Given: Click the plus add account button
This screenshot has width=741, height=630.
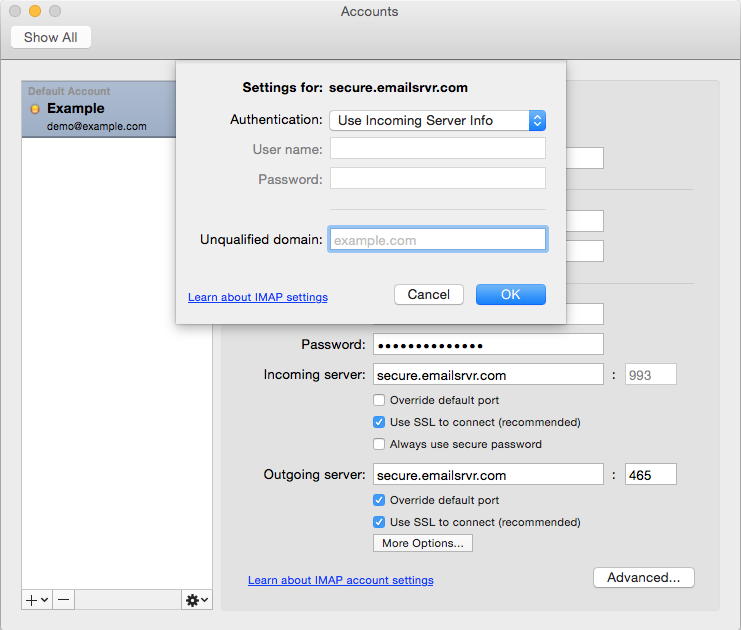Looking at the screenshot, I should coord(37,600).
